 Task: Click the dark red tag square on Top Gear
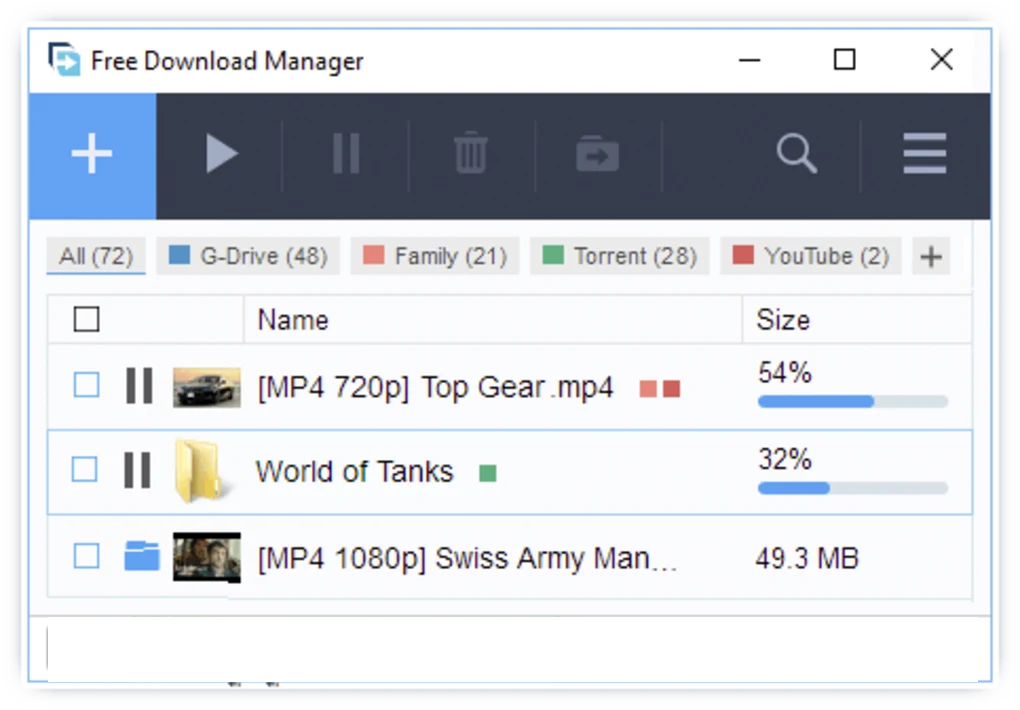pyautogui.click(x=671, y=389)
